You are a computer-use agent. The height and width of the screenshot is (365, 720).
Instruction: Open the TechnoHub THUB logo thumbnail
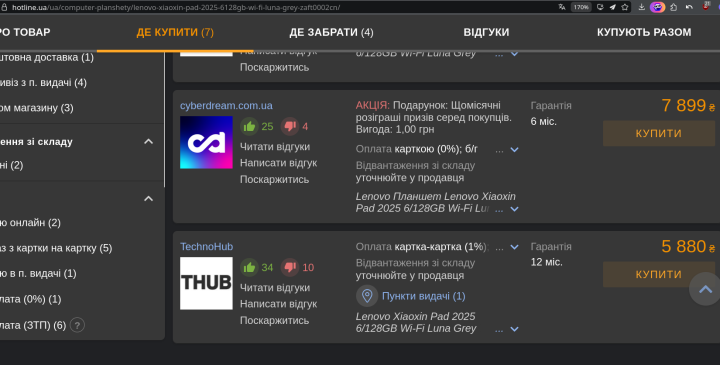coord(206,283)
